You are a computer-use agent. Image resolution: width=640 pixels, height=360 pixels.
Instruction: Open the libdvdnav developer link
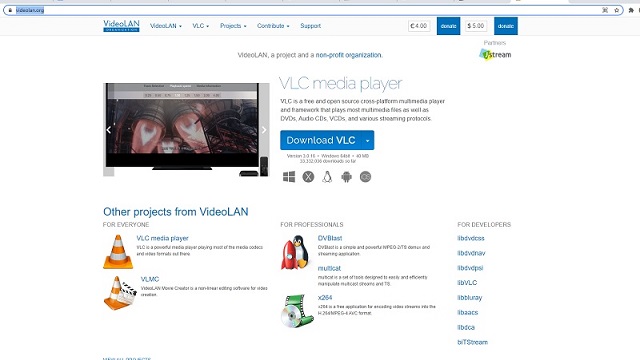[471, 253]
